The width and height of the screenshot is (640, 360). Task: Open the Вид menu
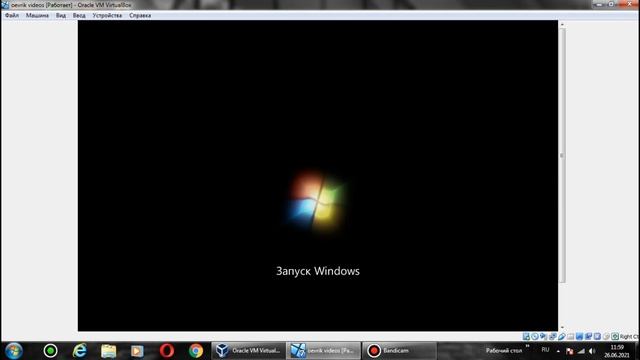point(61,16)
